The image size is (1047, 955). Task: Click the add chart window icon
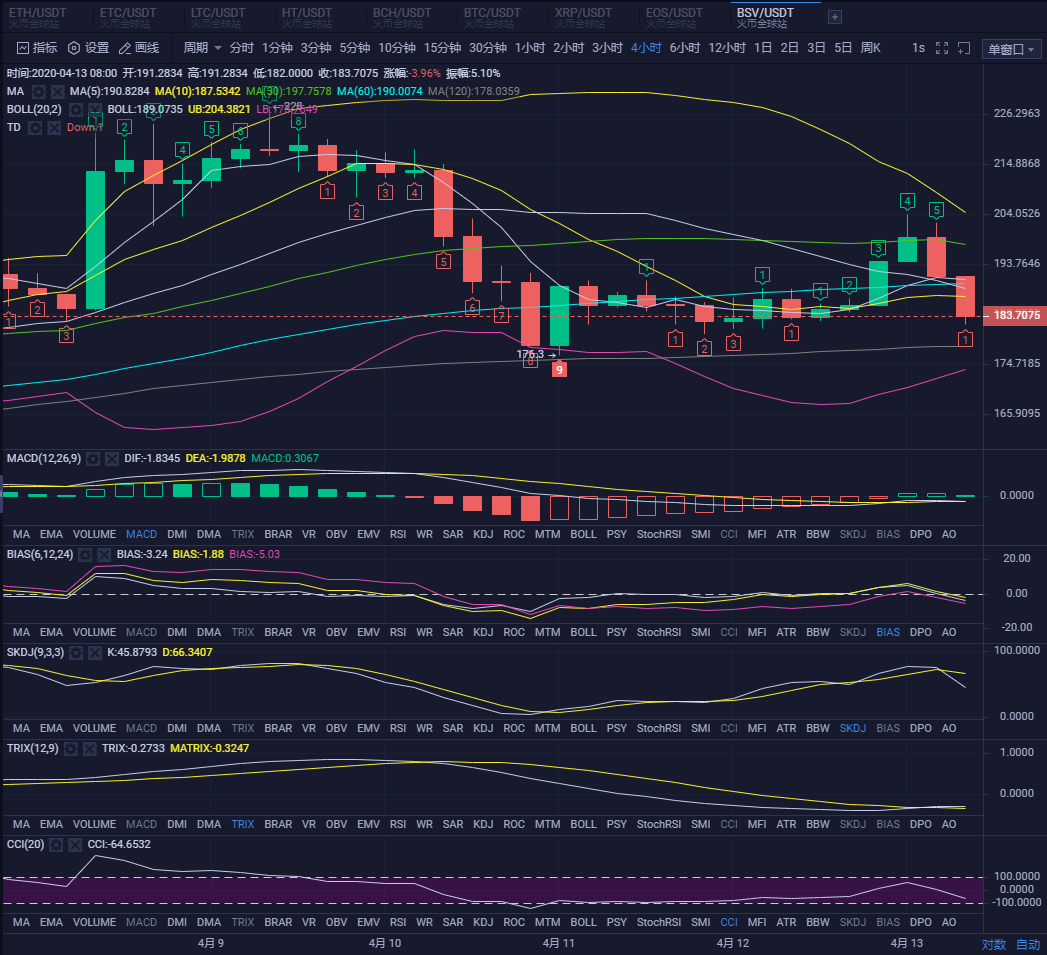(x=963, y=48)
